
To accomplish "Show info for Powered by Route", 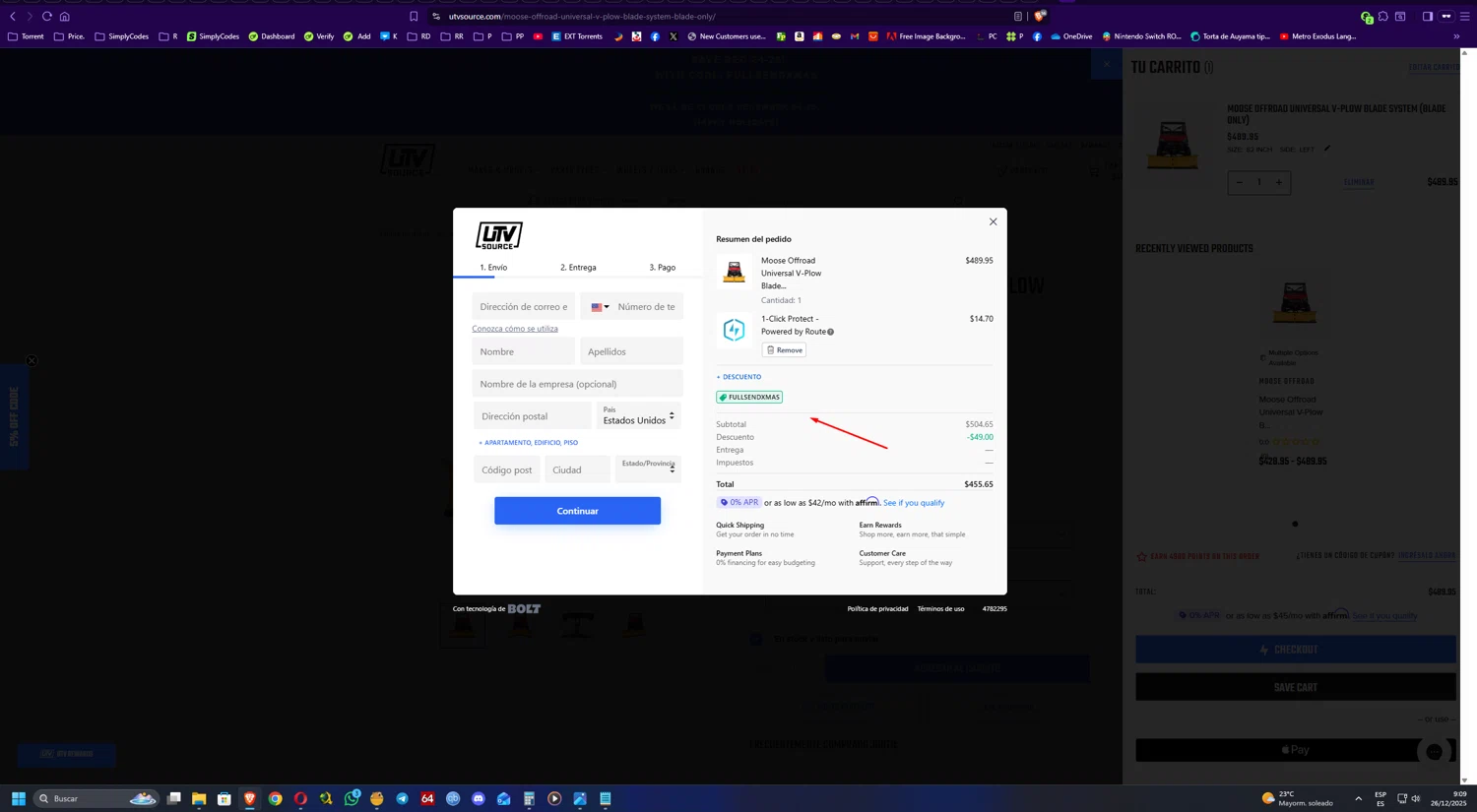I will (x=830, y=332).
